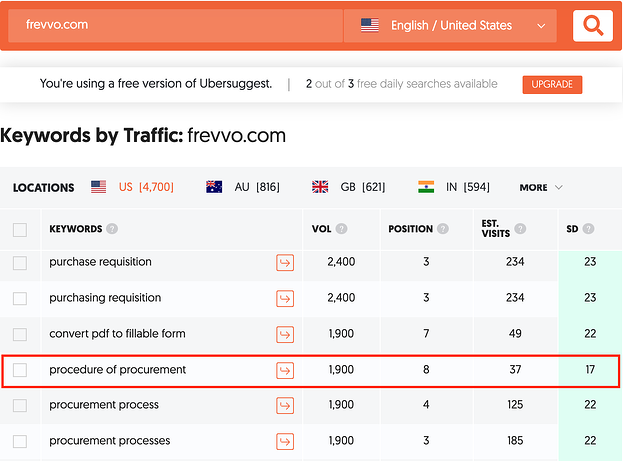
Task: Open link arrow for convert pdf to fillable form
Action: click(285, 334)
